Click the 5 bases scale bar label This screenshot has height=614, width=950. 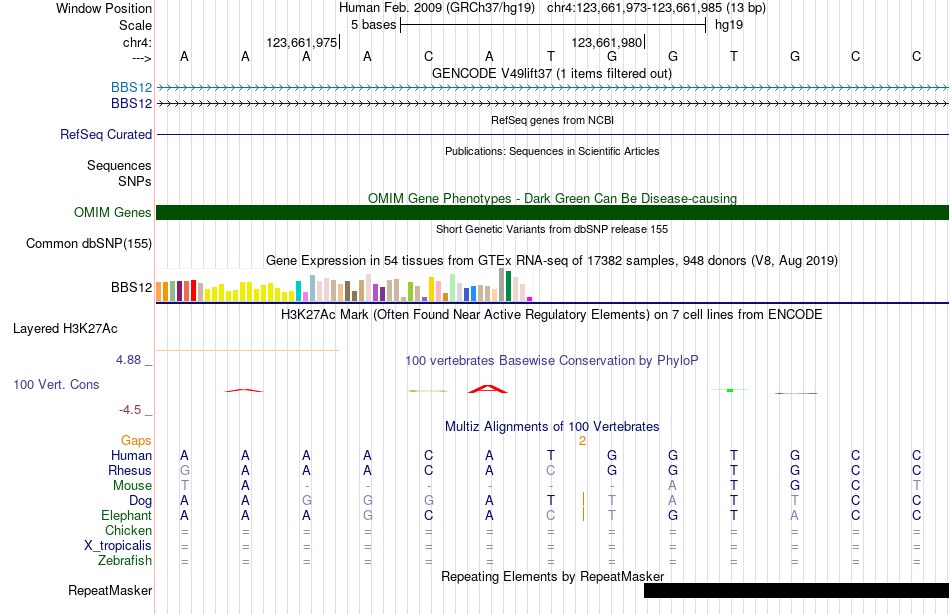[x=373, y=25]
